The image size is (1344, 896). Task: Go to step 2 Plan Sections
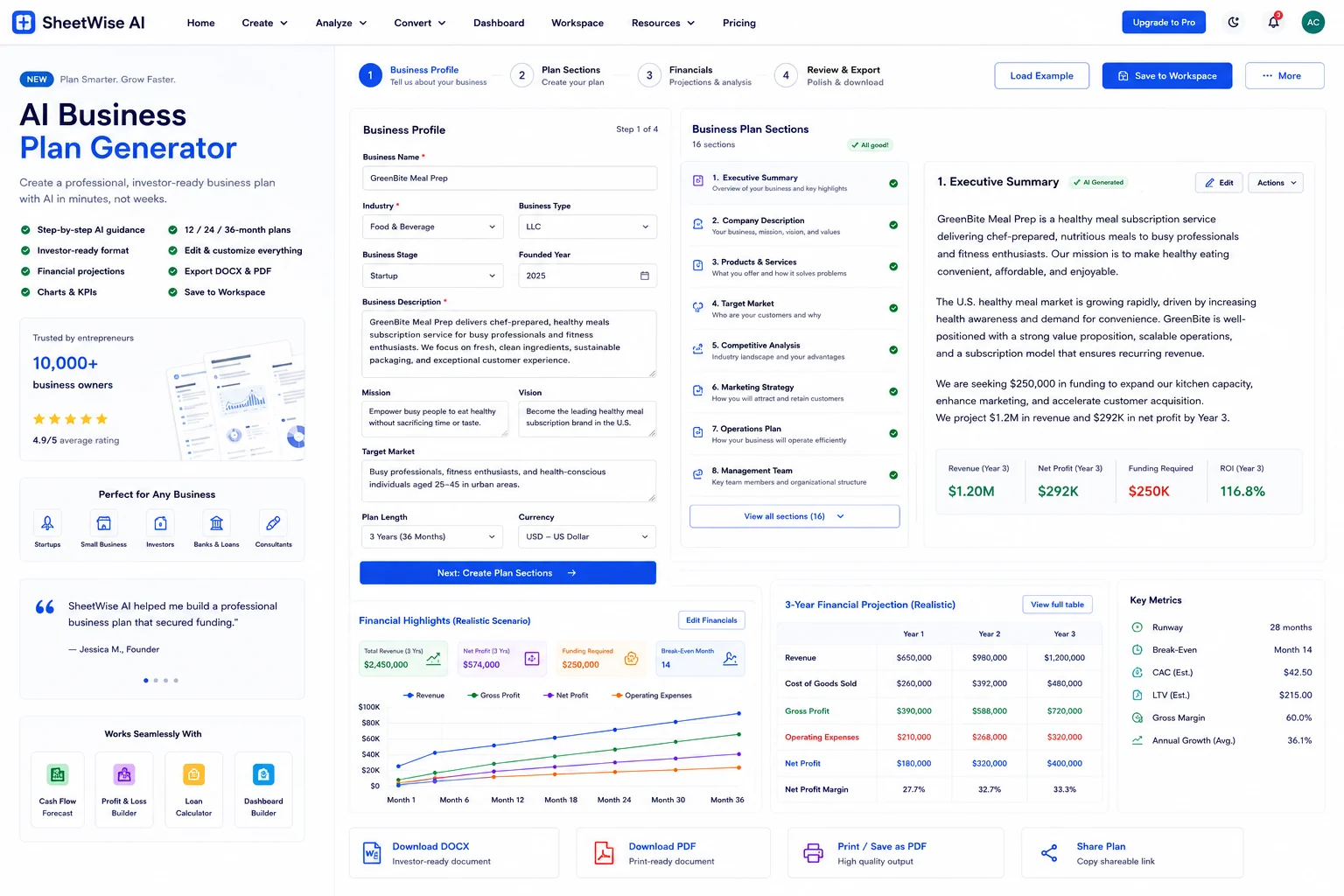tap(559, 75)
